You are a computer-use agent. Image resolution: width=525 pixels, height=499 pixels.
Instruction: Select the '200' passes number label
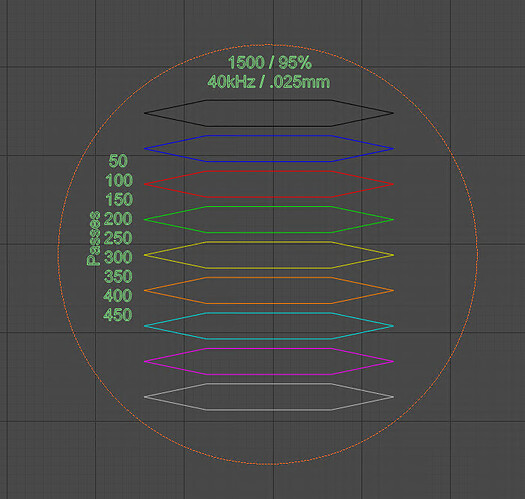point(118,219)
